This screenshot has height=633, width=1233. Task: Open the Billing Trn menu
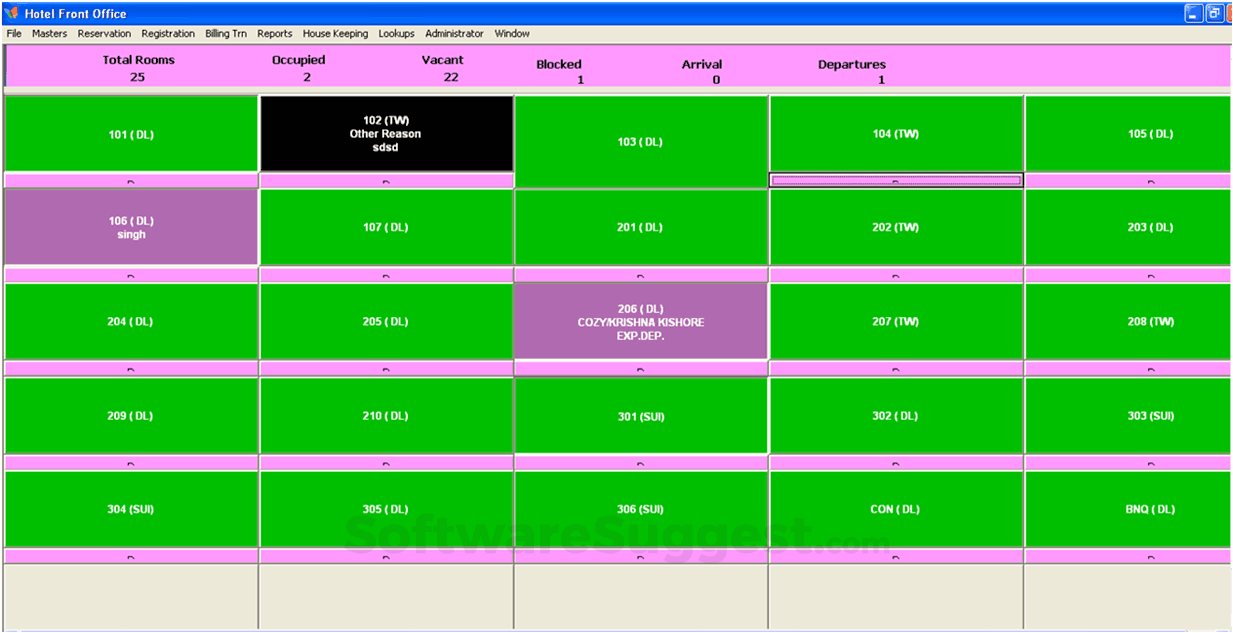tap(225, 33)
